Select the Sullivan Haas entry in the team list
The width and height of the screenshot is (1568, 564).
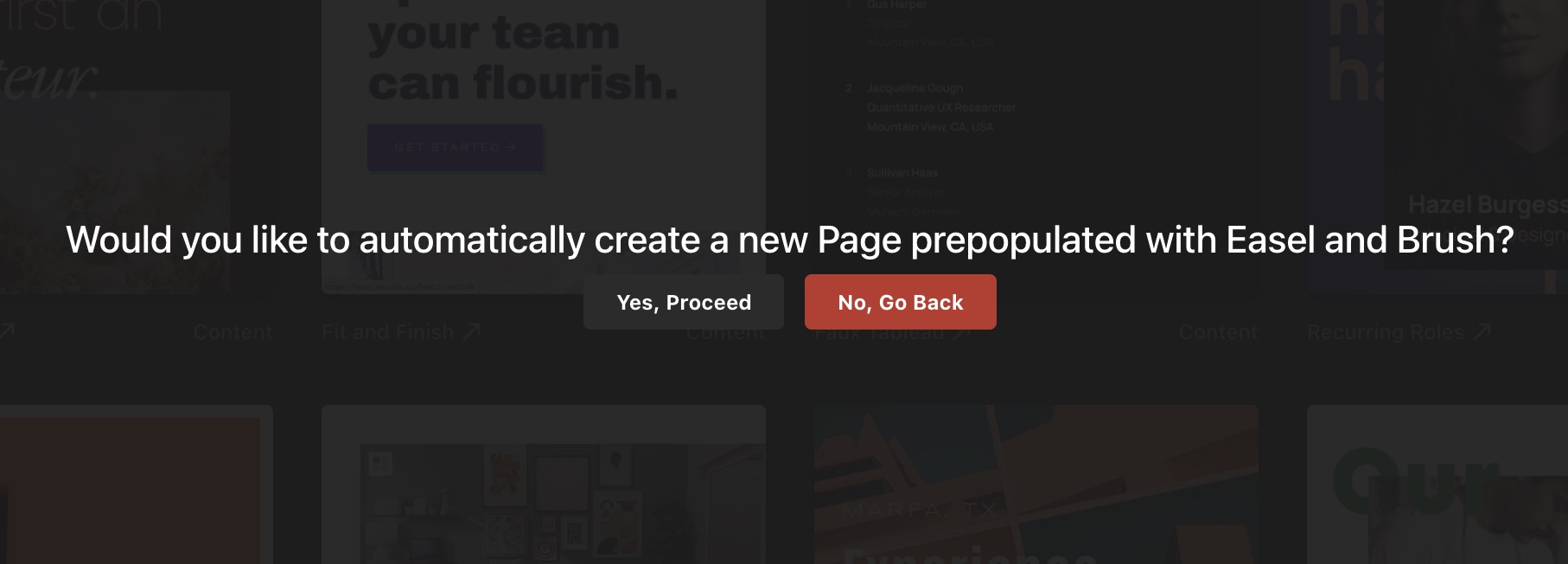click(902, 173)
